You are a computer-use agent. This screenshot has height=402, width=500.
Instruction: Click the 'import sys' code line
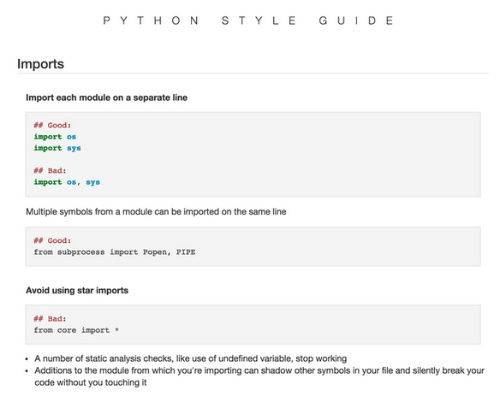pos(57,148)
